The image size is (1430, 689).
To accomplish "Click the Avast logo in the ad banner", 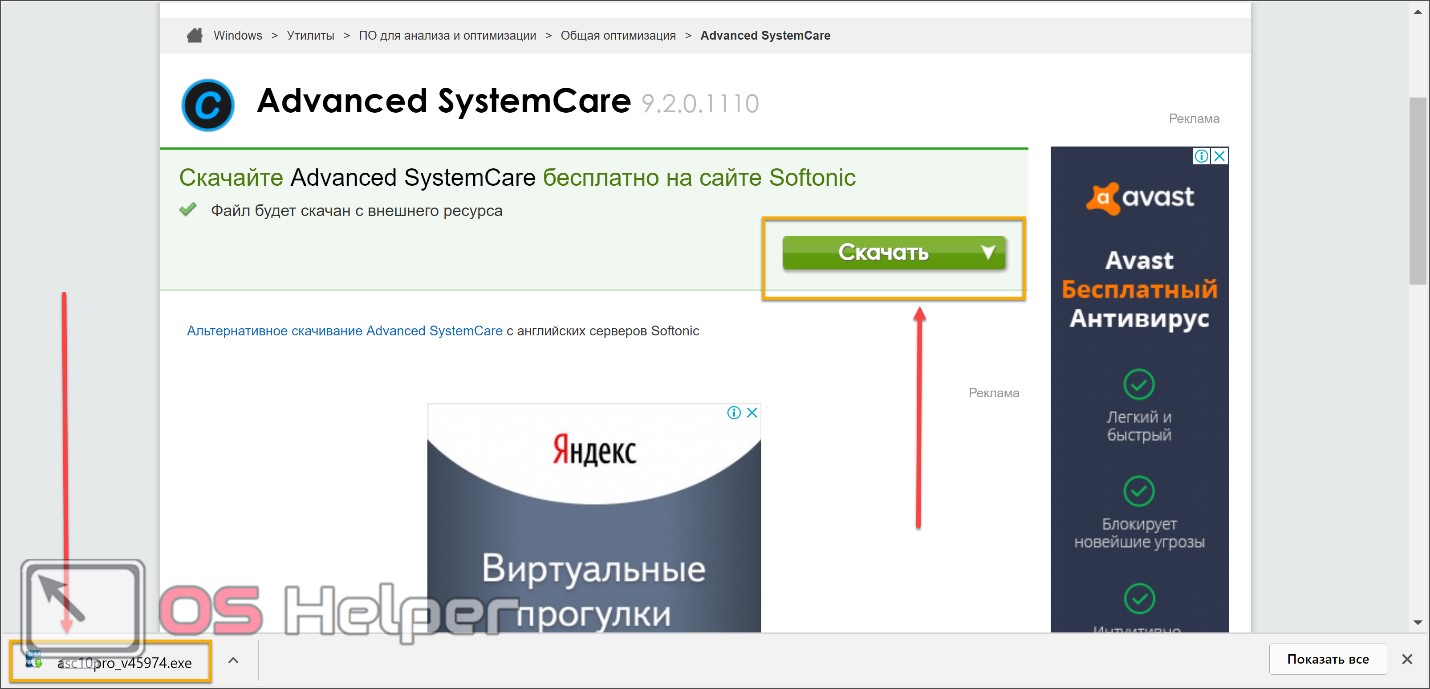I will [1139, 197].
